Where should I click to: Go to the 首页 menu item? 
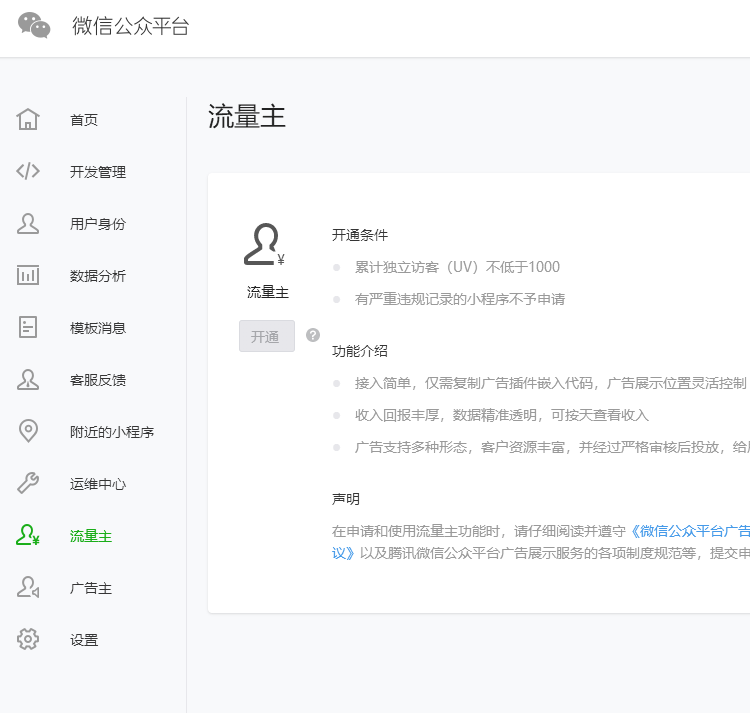point(84,120)
